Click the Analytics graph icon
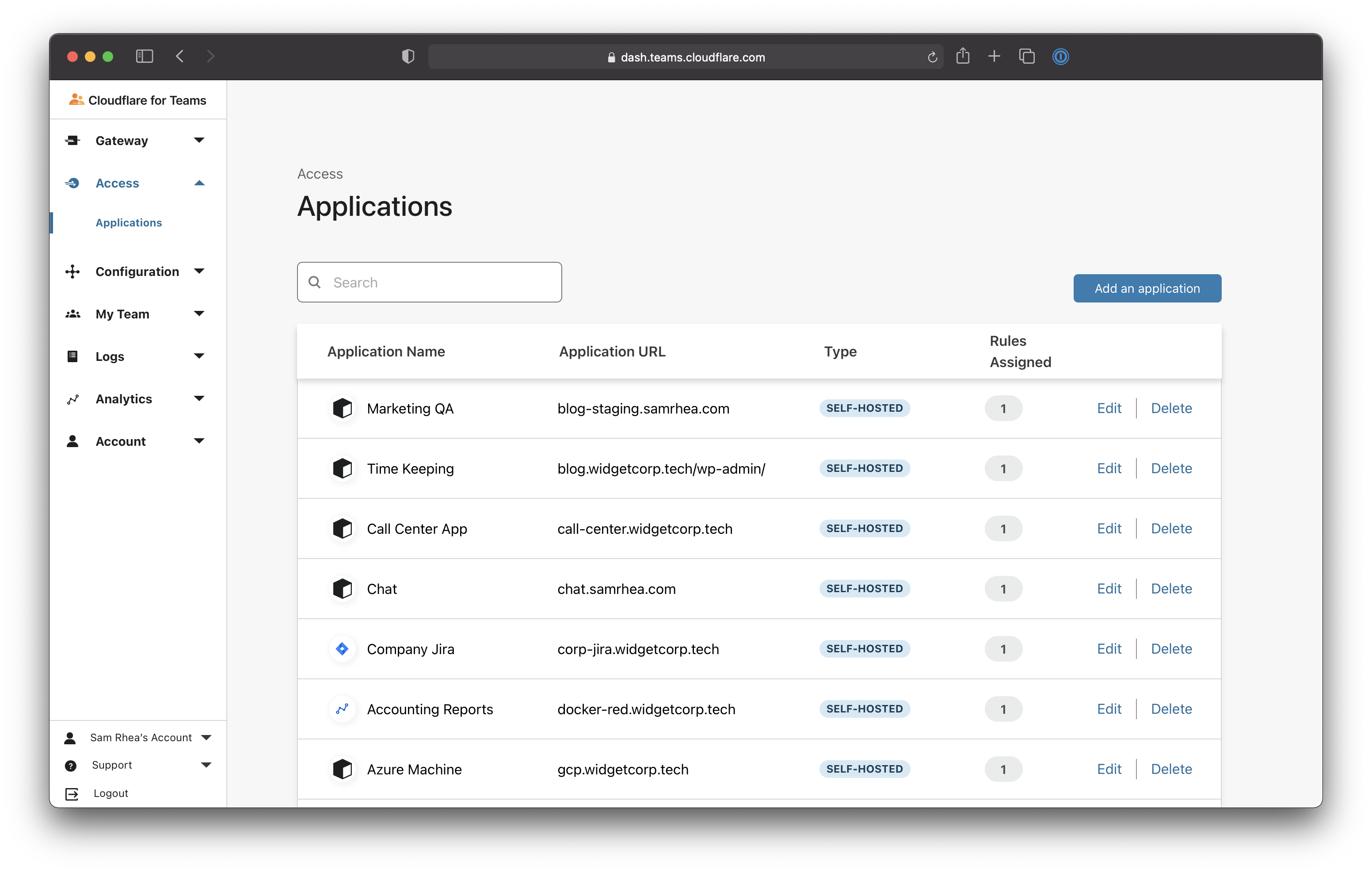 (x=72, y=398)
